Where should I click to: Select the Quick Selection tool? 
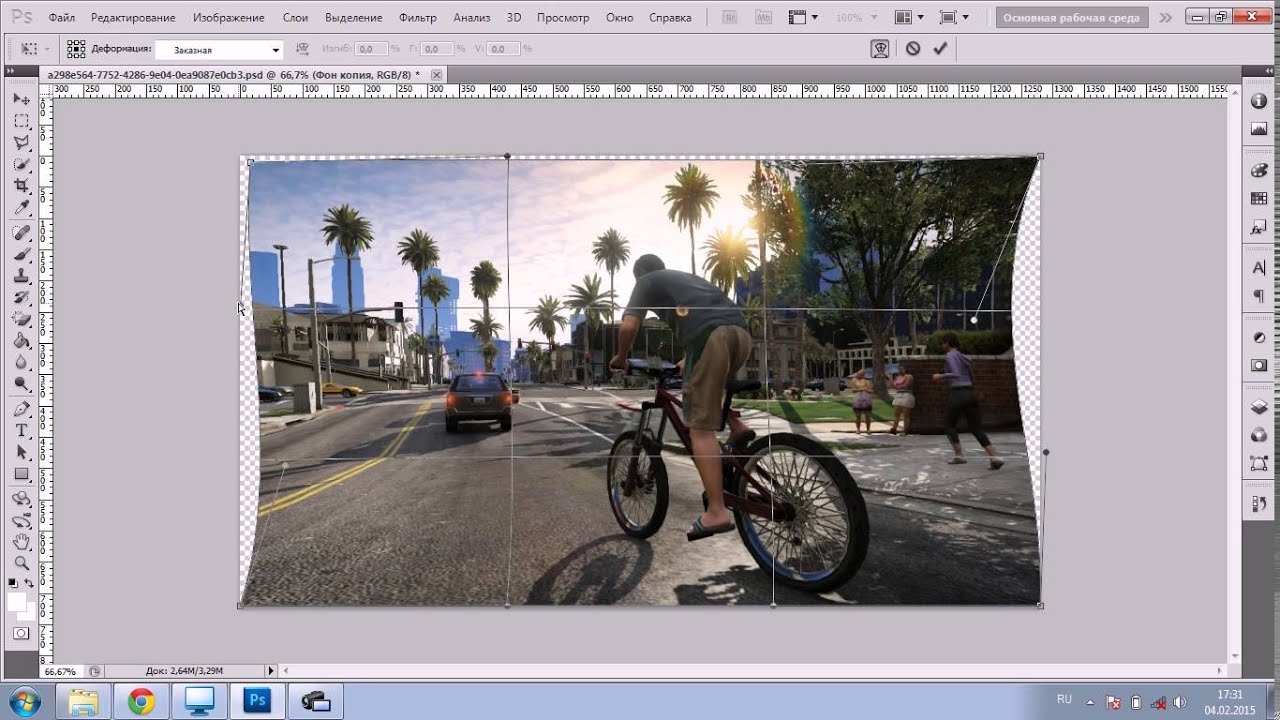pyautogui.click(x=21, y=164)
